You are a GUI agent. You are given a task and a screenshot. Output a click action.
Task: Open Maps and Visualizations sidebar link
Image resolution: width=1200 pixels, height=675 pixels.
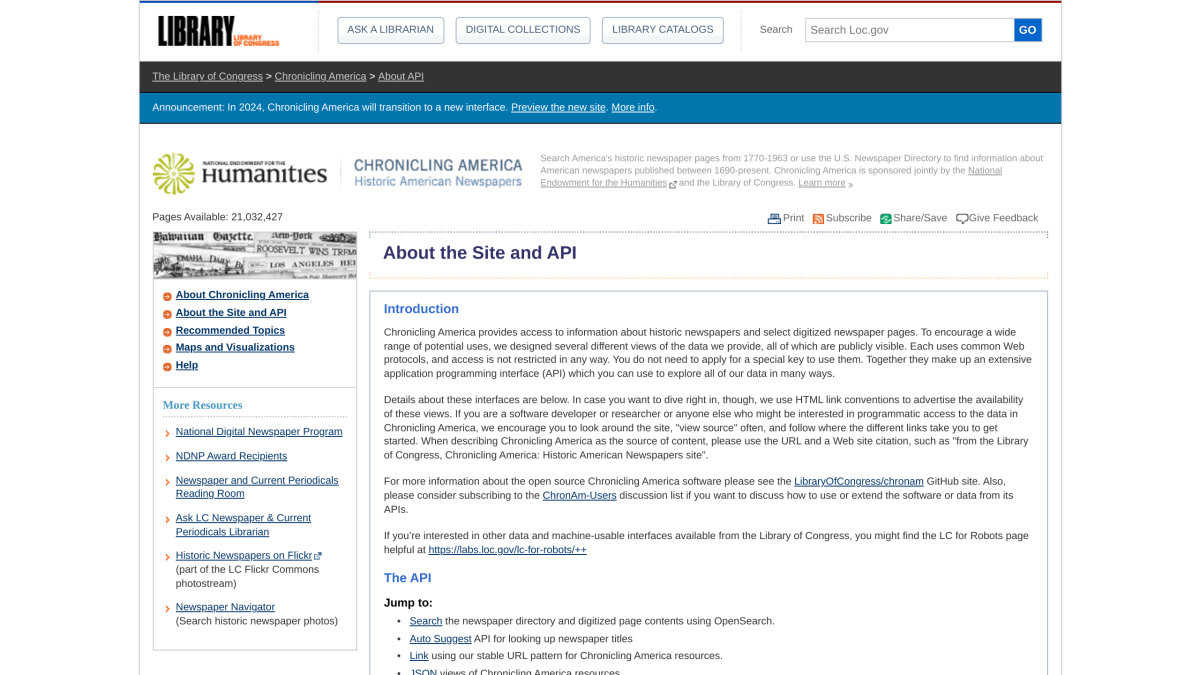[x=235, y=347]
